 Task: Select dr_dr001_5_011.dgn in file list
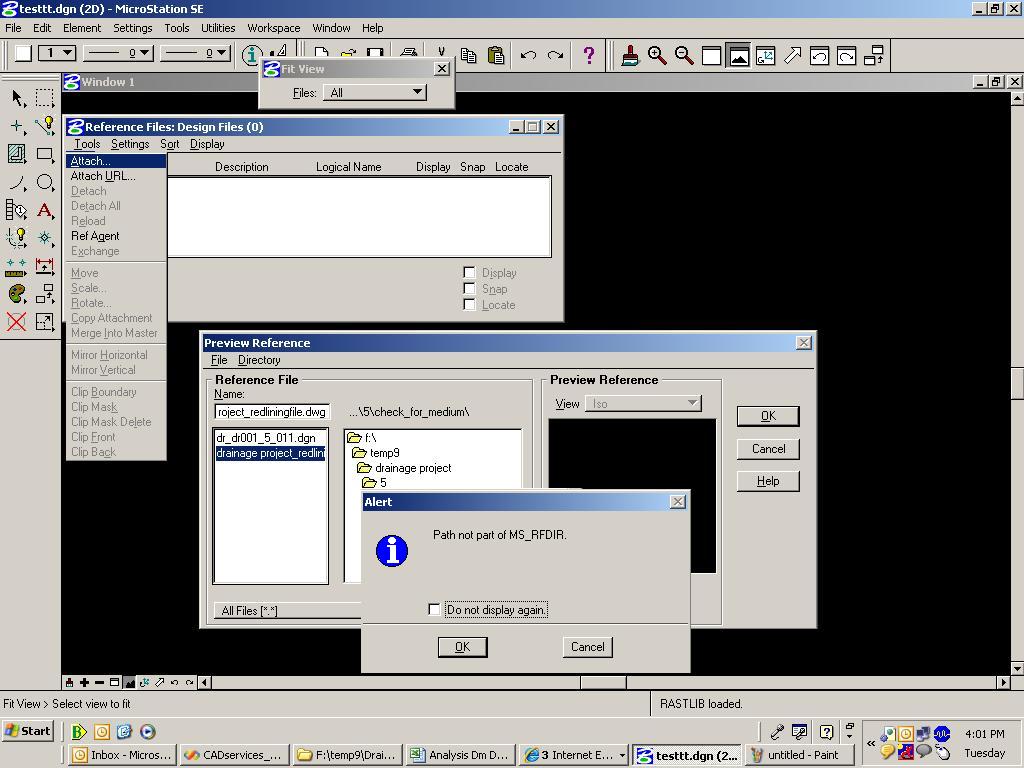(266, 438)
